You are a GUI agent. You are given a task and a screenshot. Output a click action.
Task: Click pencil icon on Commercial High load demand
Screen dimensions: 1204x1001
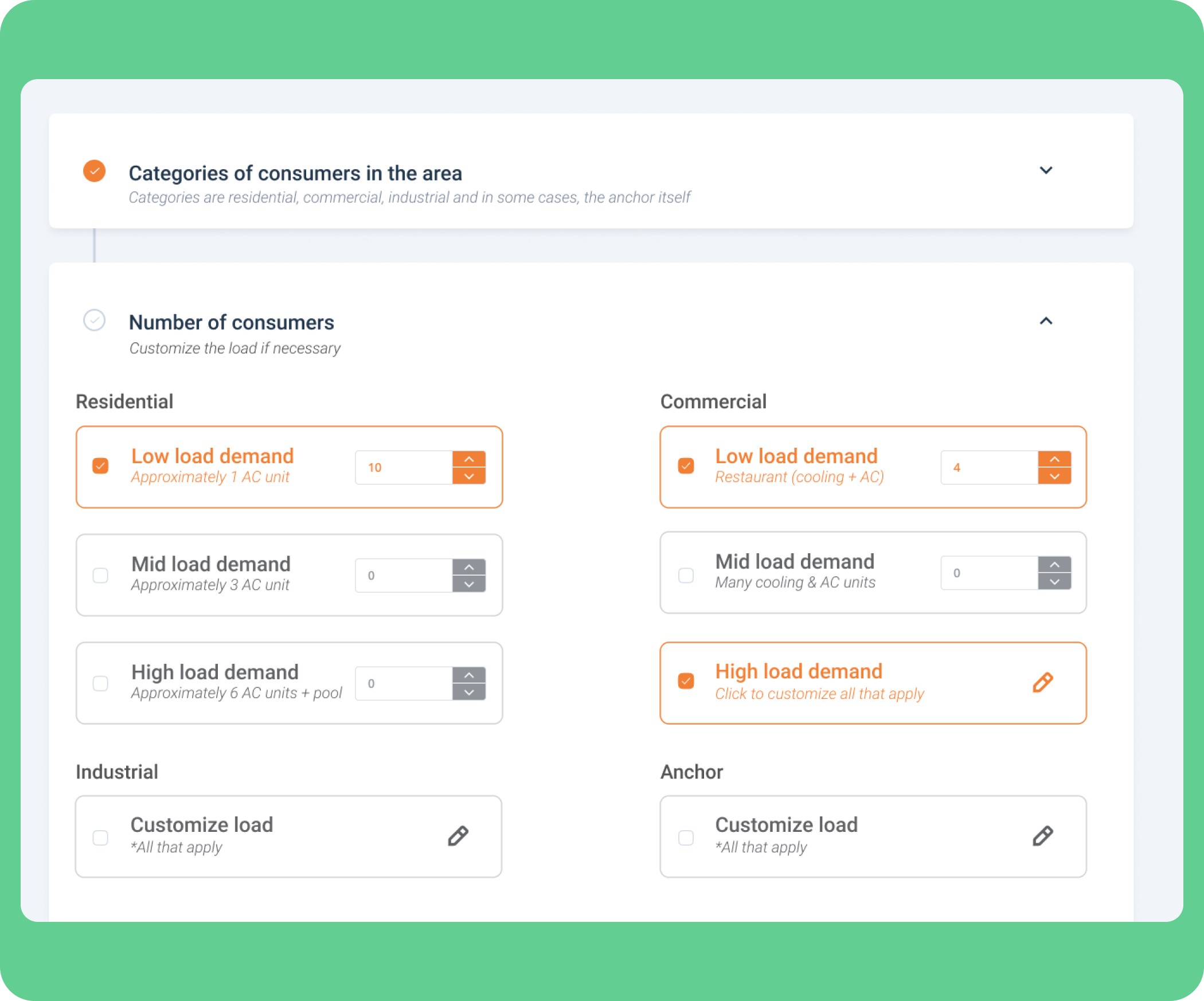pyautogui.click(x=1043, y=682)
